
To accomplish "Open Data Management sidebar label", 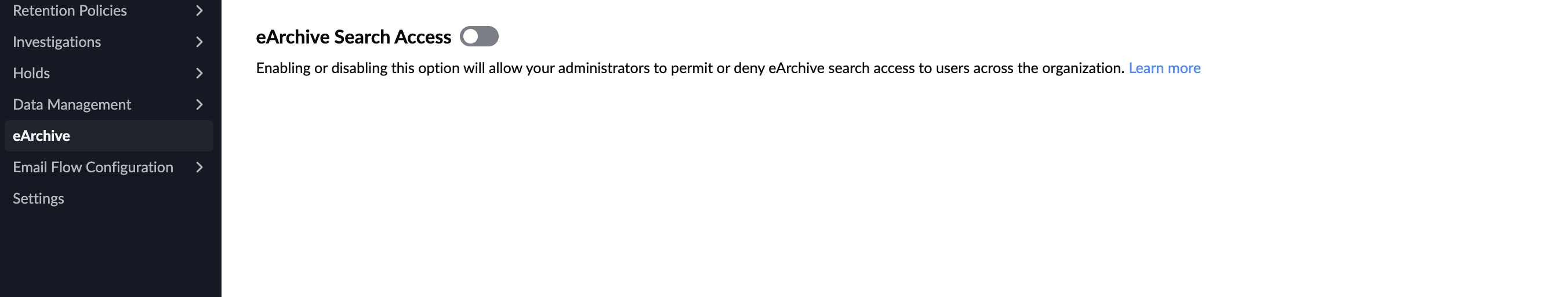I will pos(72,104).
